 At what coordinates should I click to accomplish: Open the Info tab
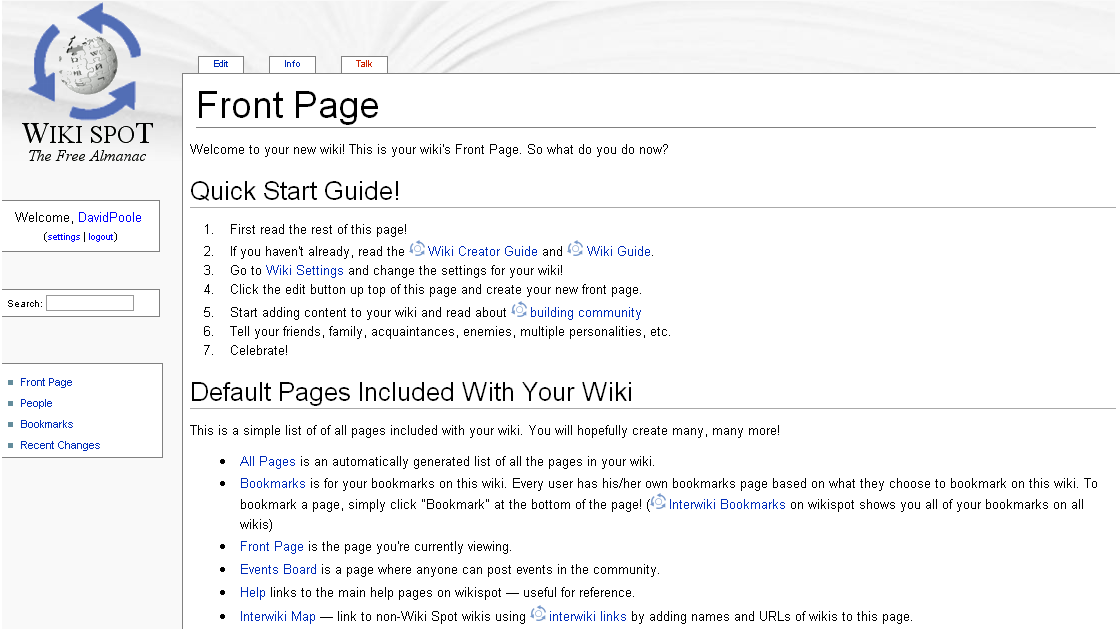(x=292, y=64)
